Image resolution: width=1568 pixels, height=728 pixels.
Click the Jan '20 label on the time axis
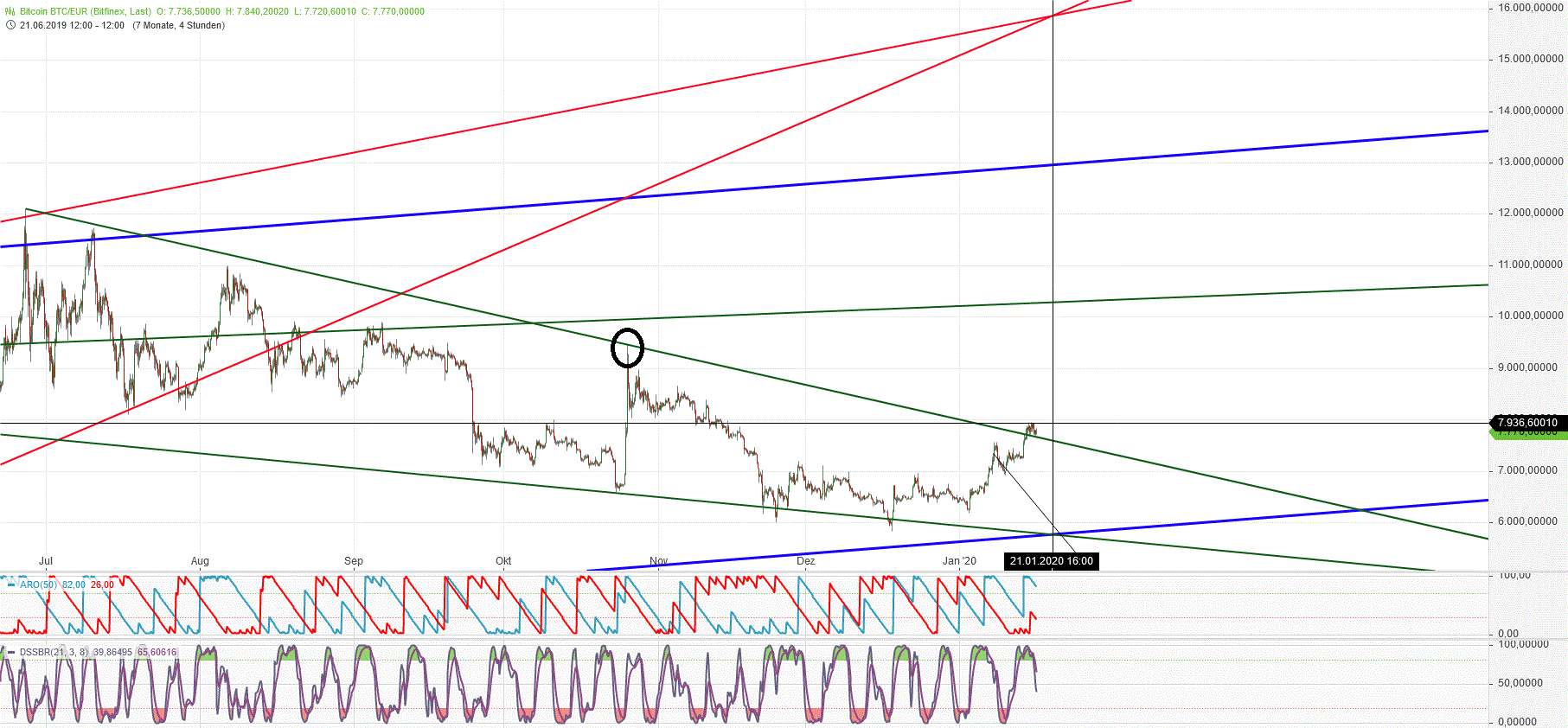[x=959, y=561]
